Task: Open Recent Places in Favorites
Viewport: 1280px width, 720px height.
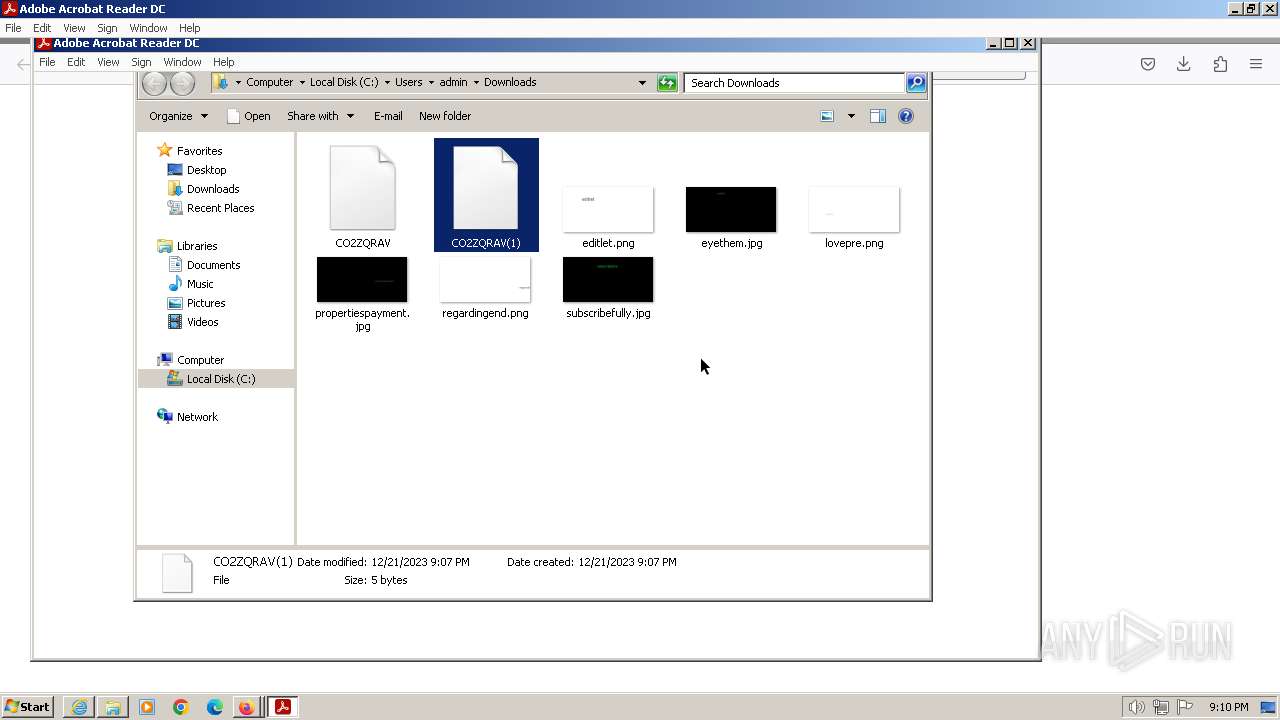Action: click(x=220, y=208)
